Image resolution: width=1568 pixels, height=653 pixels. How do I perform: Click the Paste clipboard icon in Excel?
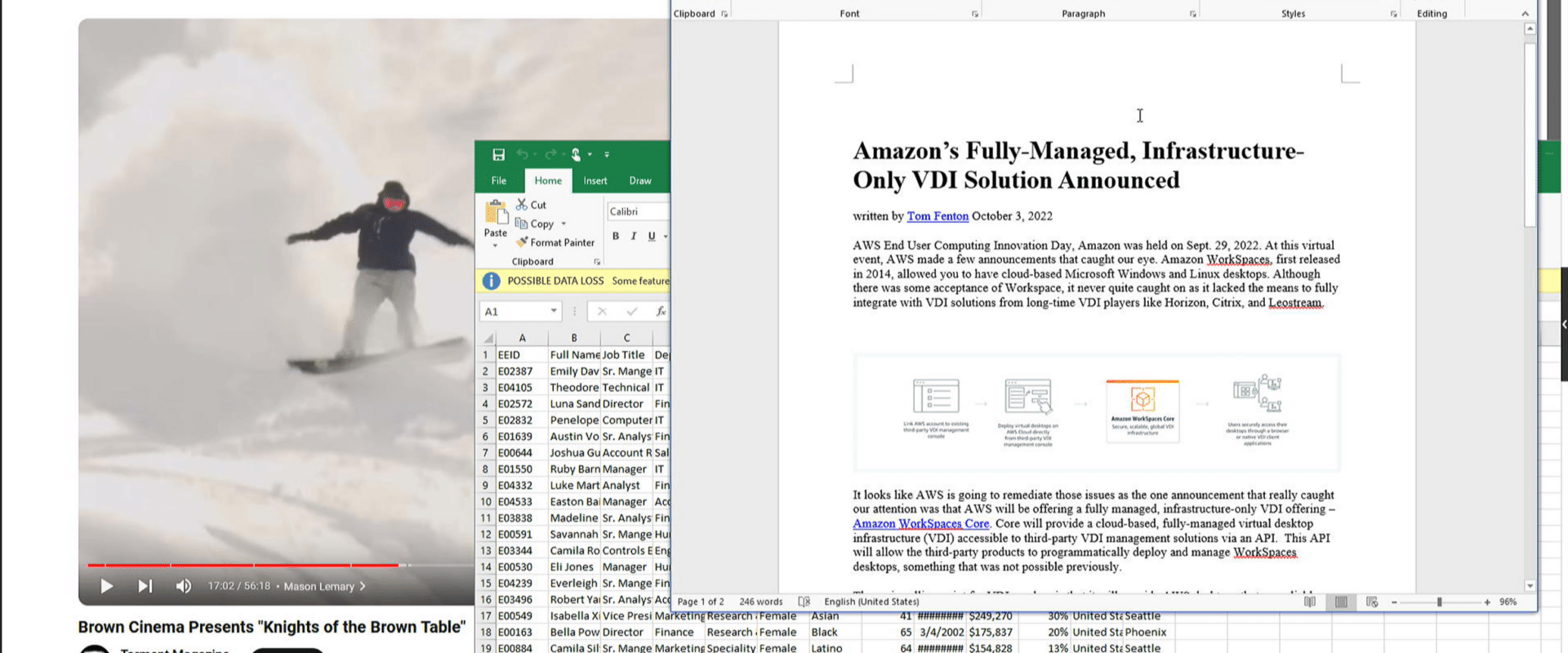pyautogui.click(x=496, y=212)
